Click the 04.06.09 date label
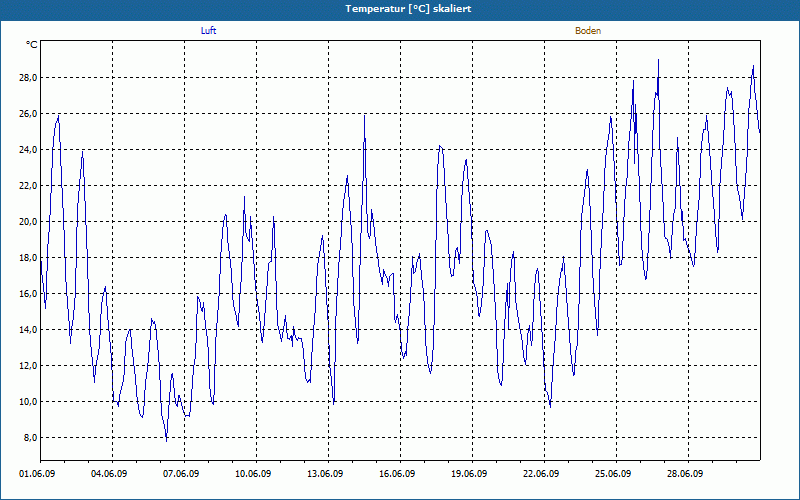The height and width of the screenshot is (500, 800). coord(109,474)
